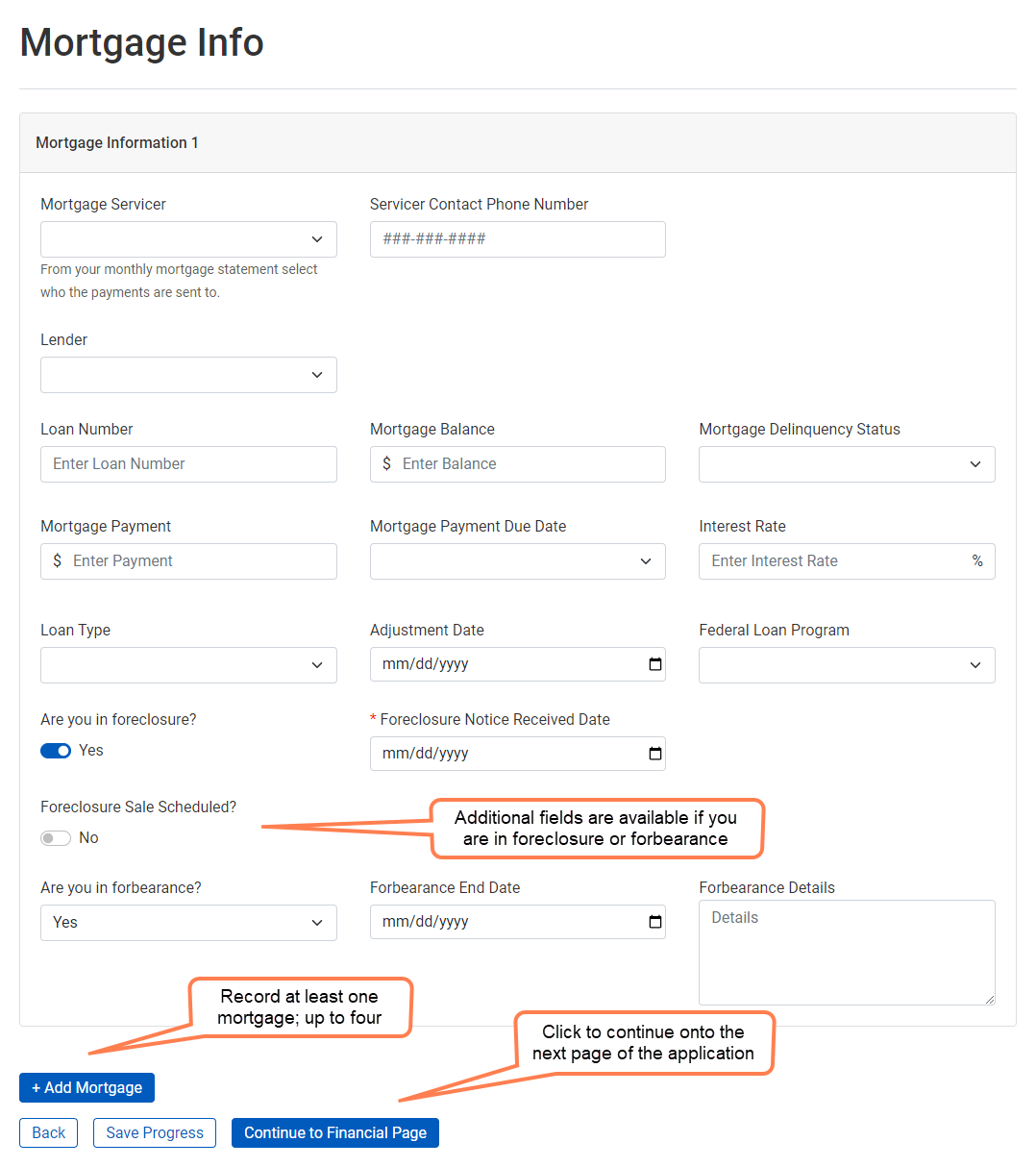Open Mortgage Payment Due Date dropdown
This screenshot has width=1036, height=1167.
pyautogui.click(x=517, y=561)
